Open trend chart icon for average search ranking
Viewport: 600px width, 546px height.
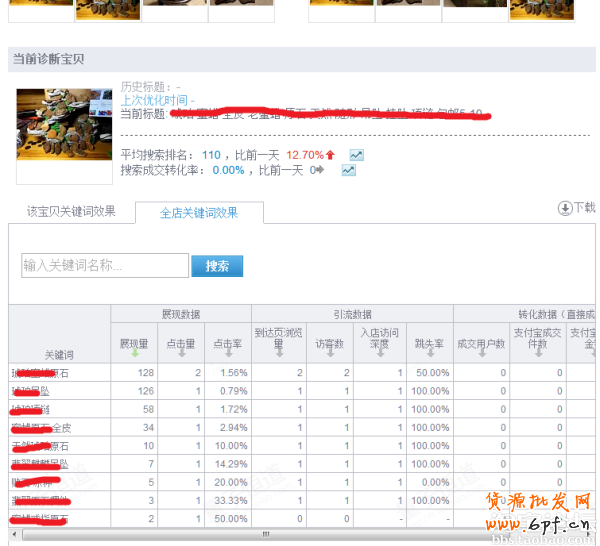[x=356, y=155]
